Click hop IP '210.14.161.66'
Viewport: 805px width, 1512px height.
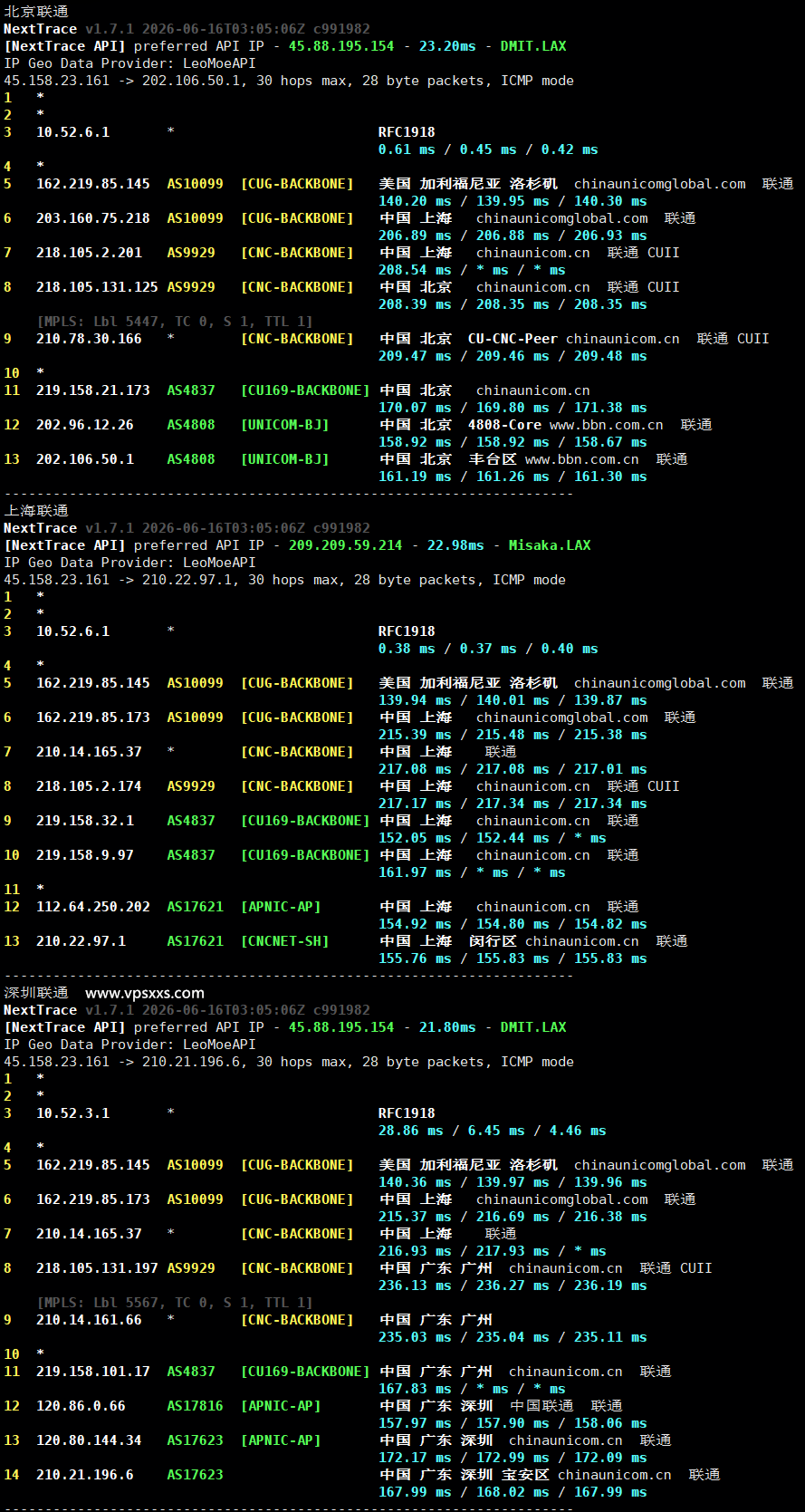(x=89, y=1320)
